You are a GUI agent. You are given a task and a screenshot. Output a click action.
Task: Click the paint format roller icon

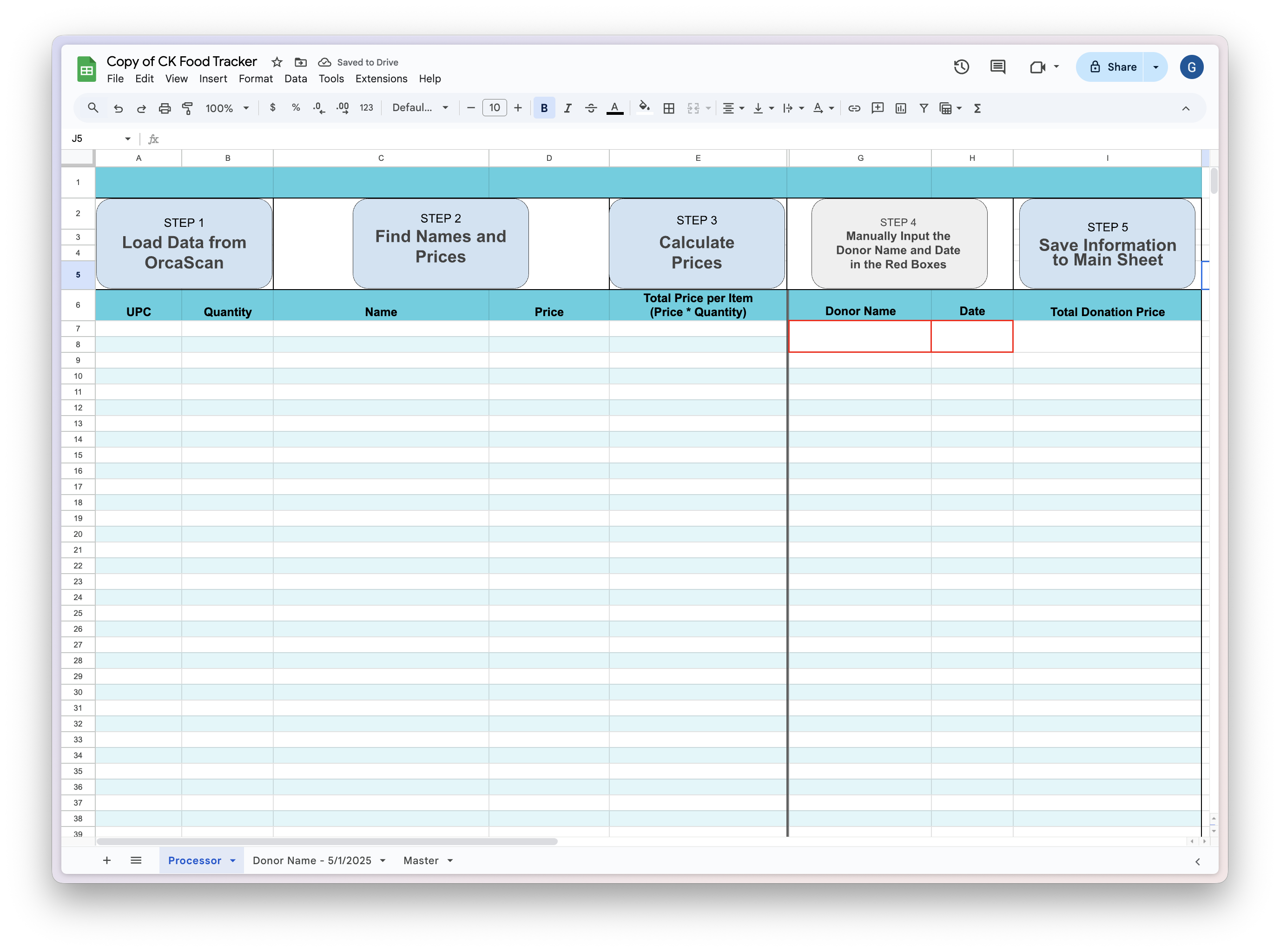pos(187,108)
